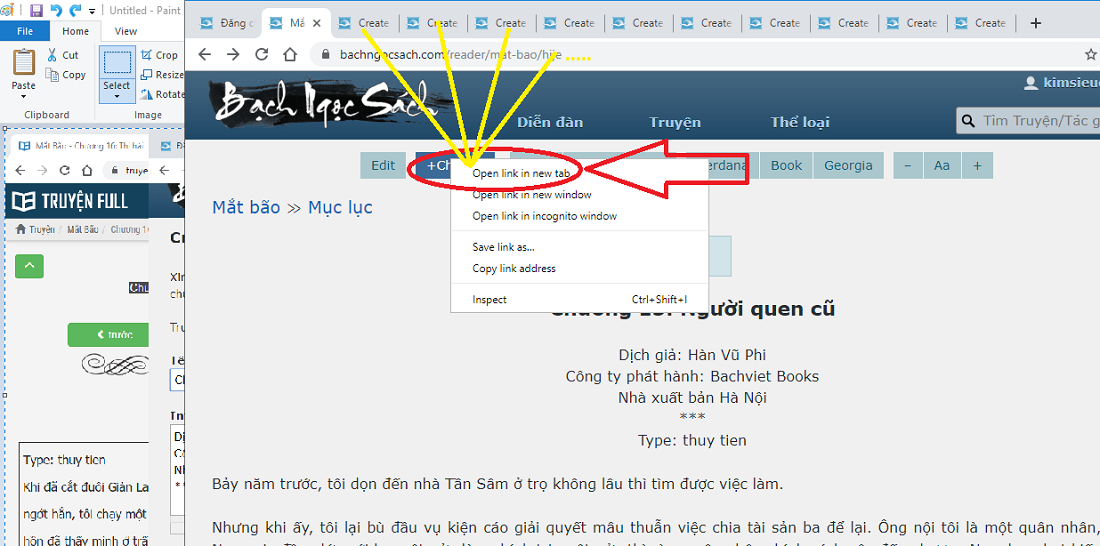Click the browser Home icon beside reload
1100x546 pixels.
(x=291, y=55)
